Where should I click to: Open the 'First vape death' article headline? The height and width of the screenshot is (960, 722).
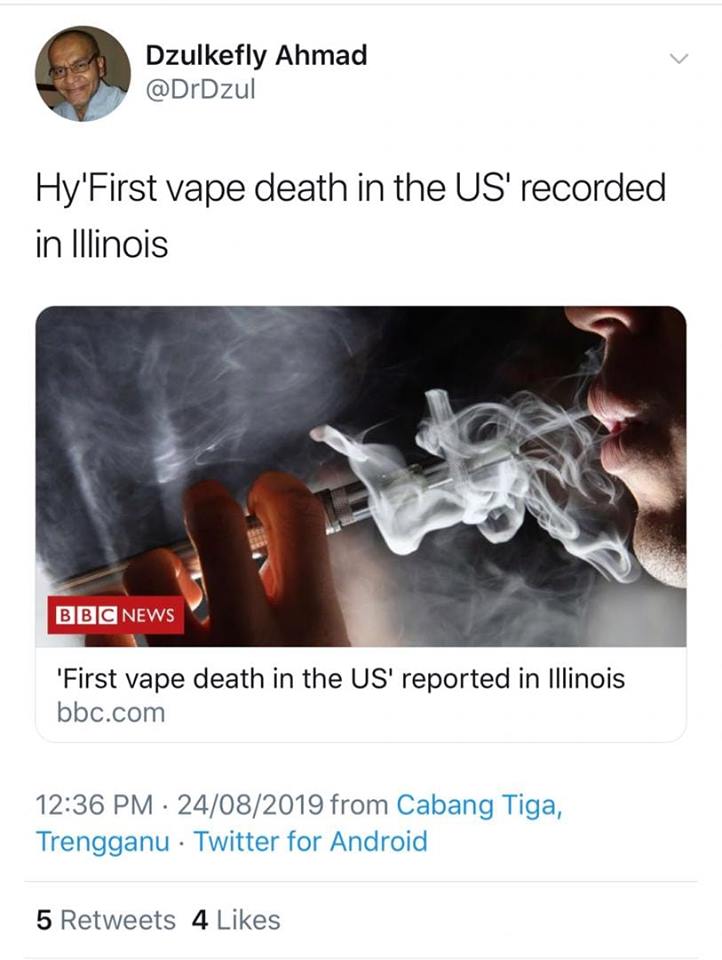(340, 678)
